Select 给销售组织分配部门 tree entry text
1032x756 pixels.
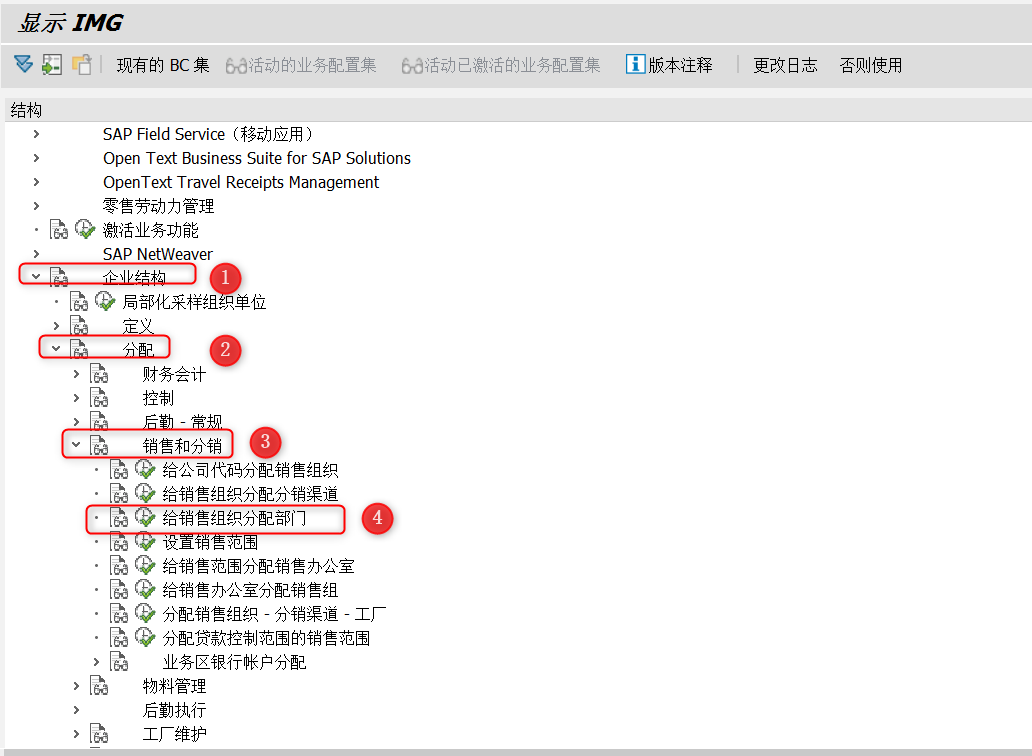pos(234,518)
